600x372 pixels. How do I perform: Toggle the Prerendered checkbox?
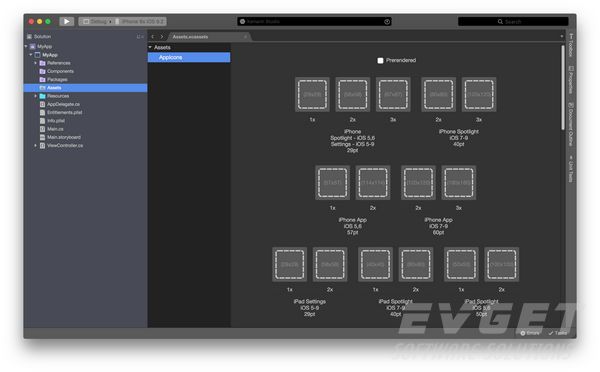pyautogui.click(x=380, y=60)
